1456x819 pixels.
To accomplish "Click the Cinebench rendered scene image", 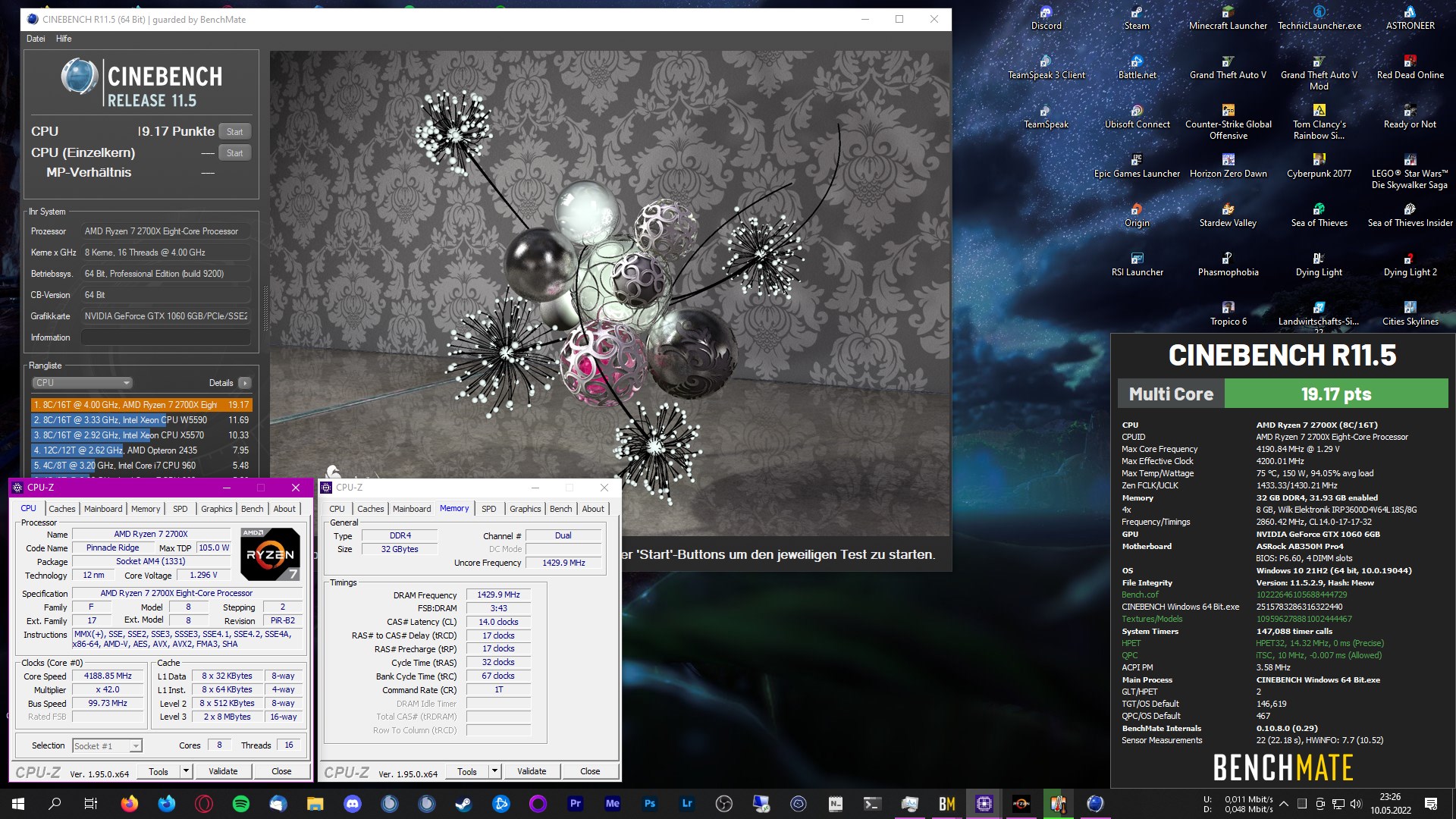I will [x=610, y=293].
